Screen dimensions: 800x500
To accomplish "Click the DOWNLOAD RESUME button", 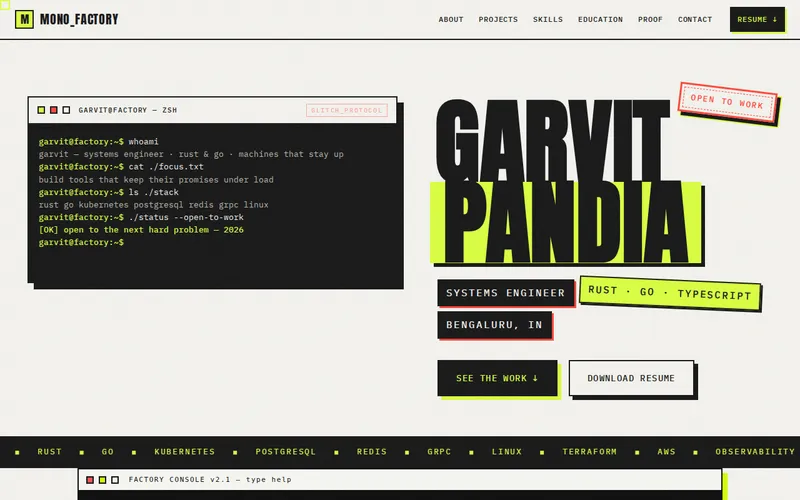I will tap(631, 378).
